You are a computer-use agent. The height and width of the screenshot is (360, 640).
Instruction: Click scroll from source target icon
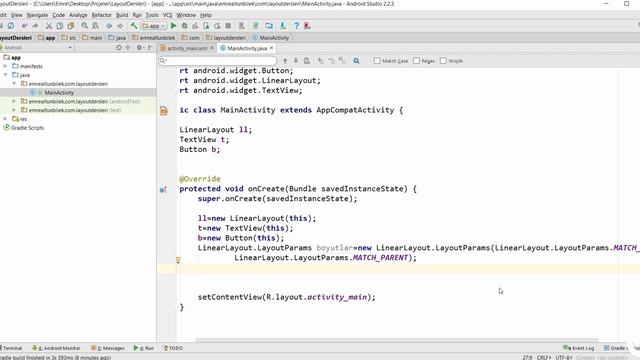(x=119, y=48)
